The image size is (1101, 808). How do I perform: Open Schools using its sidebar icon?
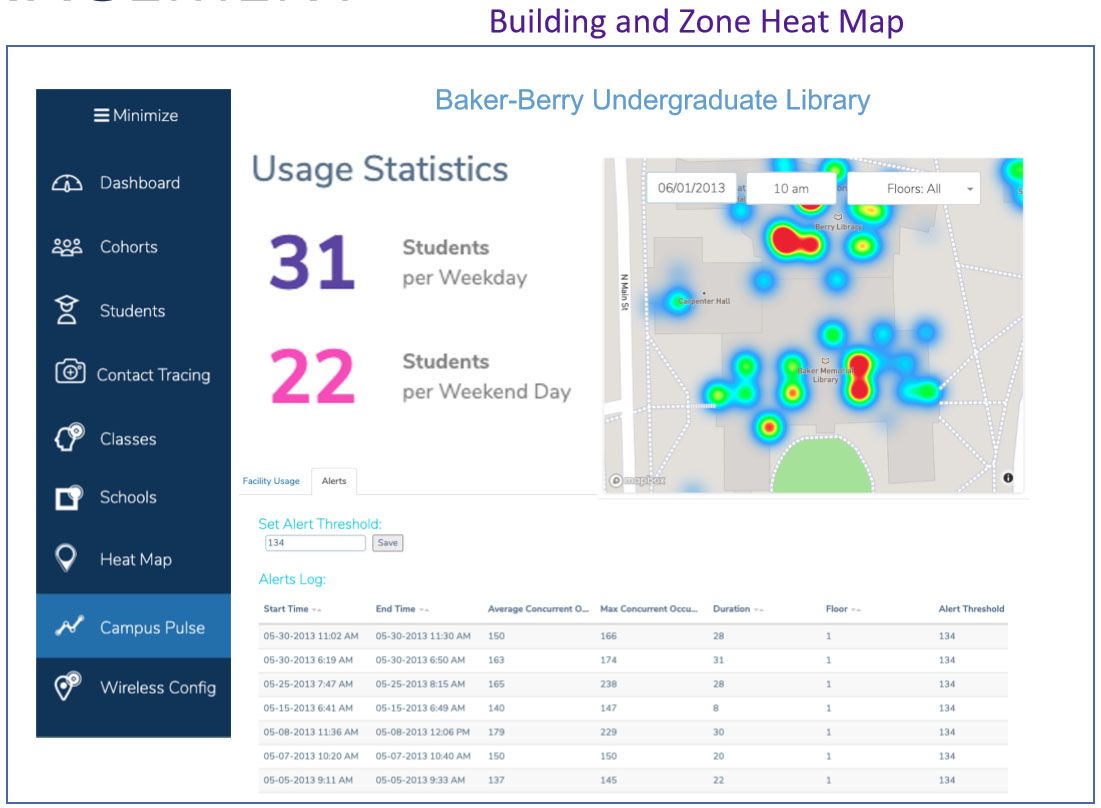point(67,498)
